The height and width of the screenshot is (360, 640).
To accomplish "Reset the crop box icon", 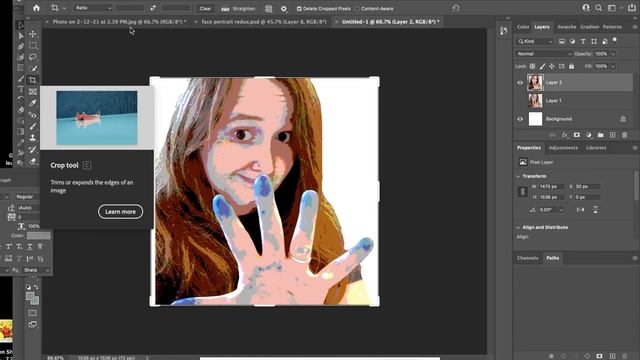I will [x=456, y=8].
